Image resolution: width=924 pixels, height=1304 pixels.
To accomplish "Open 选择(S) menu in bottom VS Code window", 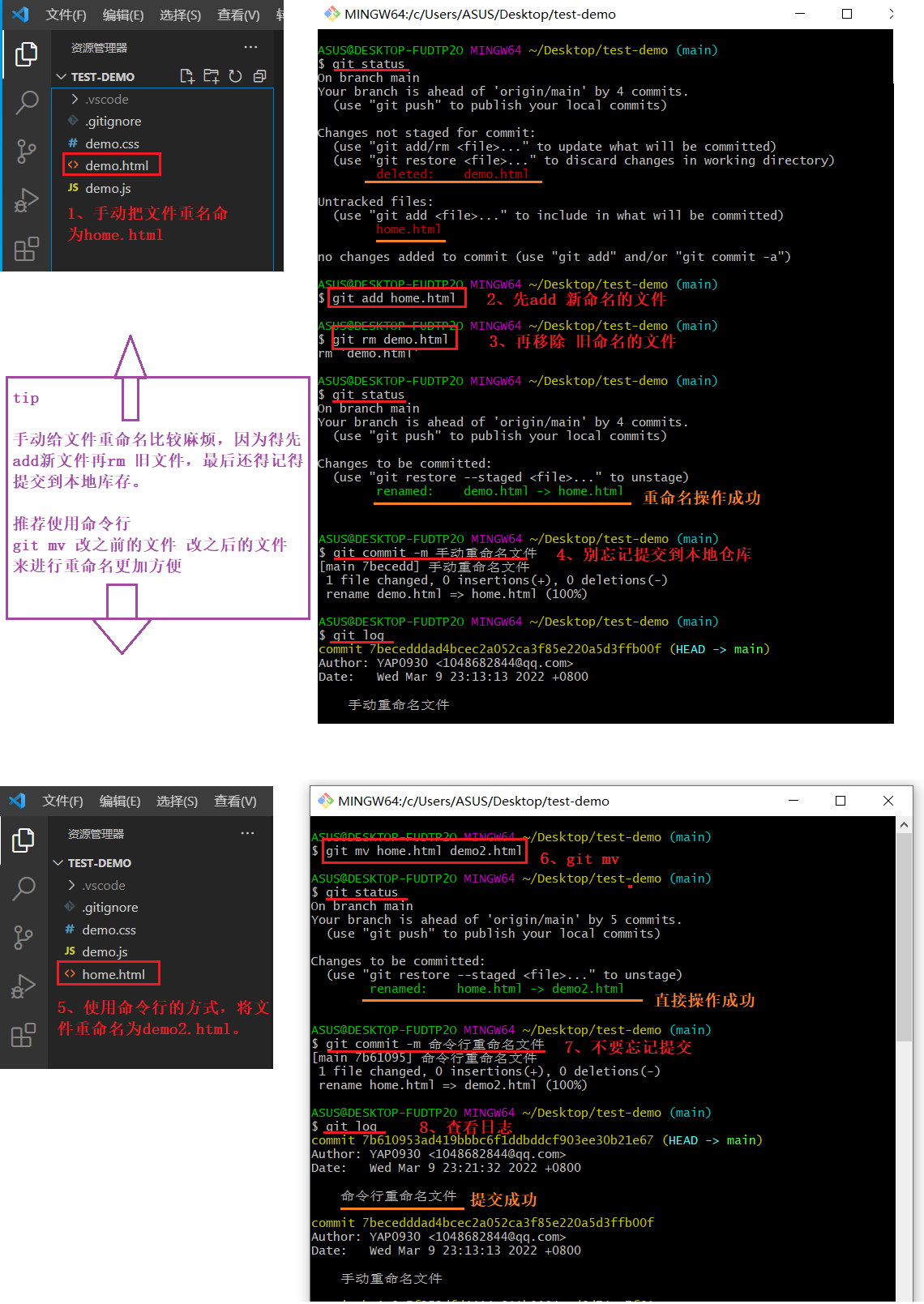I will pos(177,801).
